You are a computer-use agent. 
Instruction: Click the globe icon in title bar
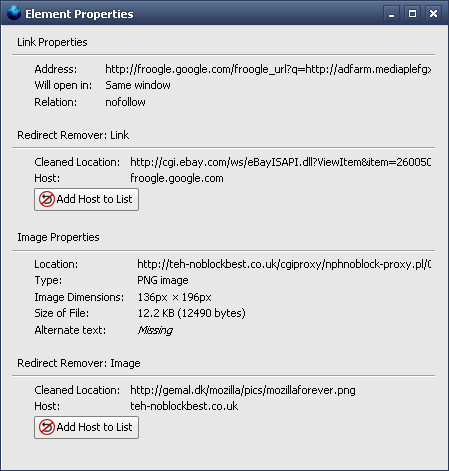point(14,13)
